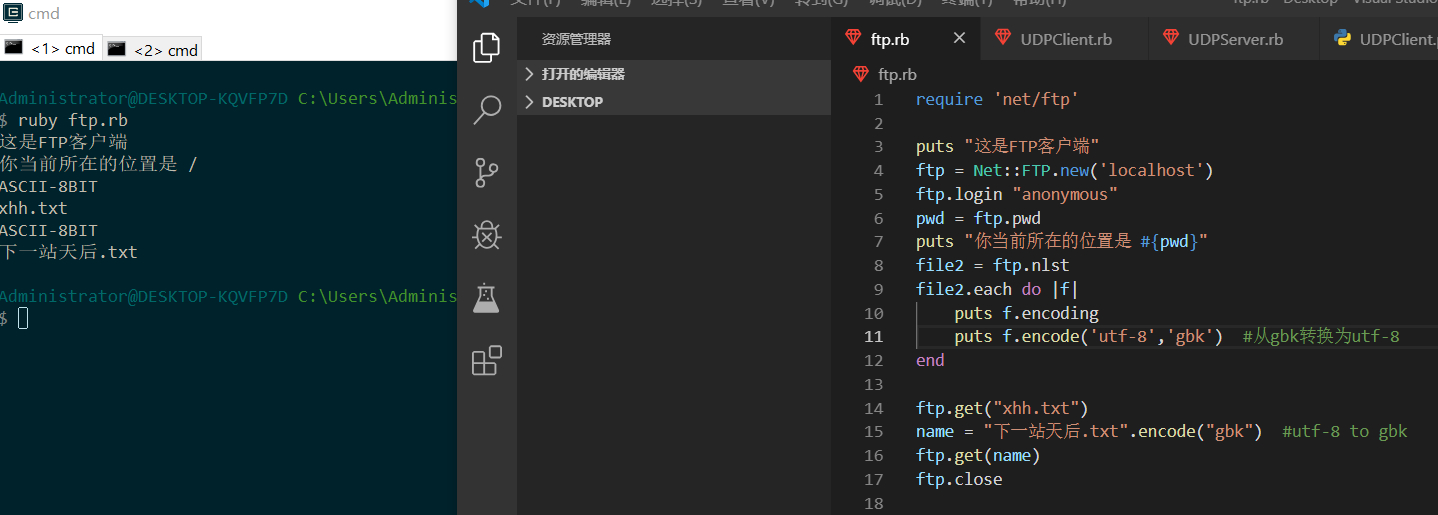
Task: Open the Source Control view icon
Action: pos(487,173)
